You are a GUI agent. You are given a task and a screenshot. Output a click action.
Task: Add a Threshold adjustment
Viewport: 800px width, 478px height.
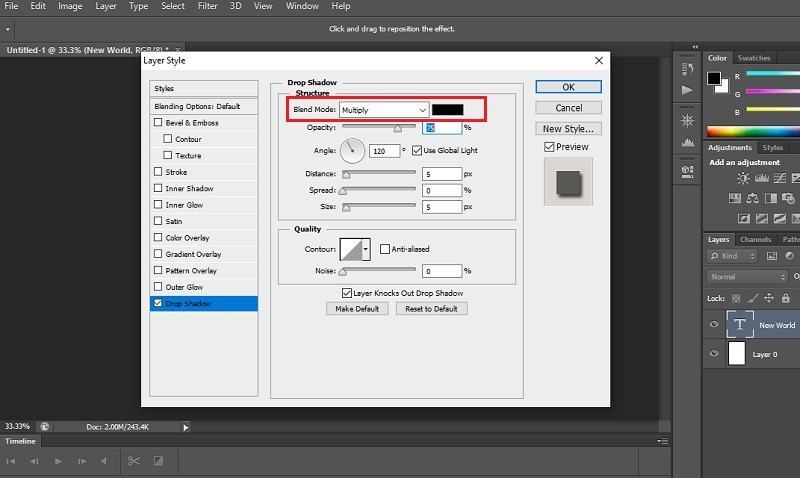[780, 219]
